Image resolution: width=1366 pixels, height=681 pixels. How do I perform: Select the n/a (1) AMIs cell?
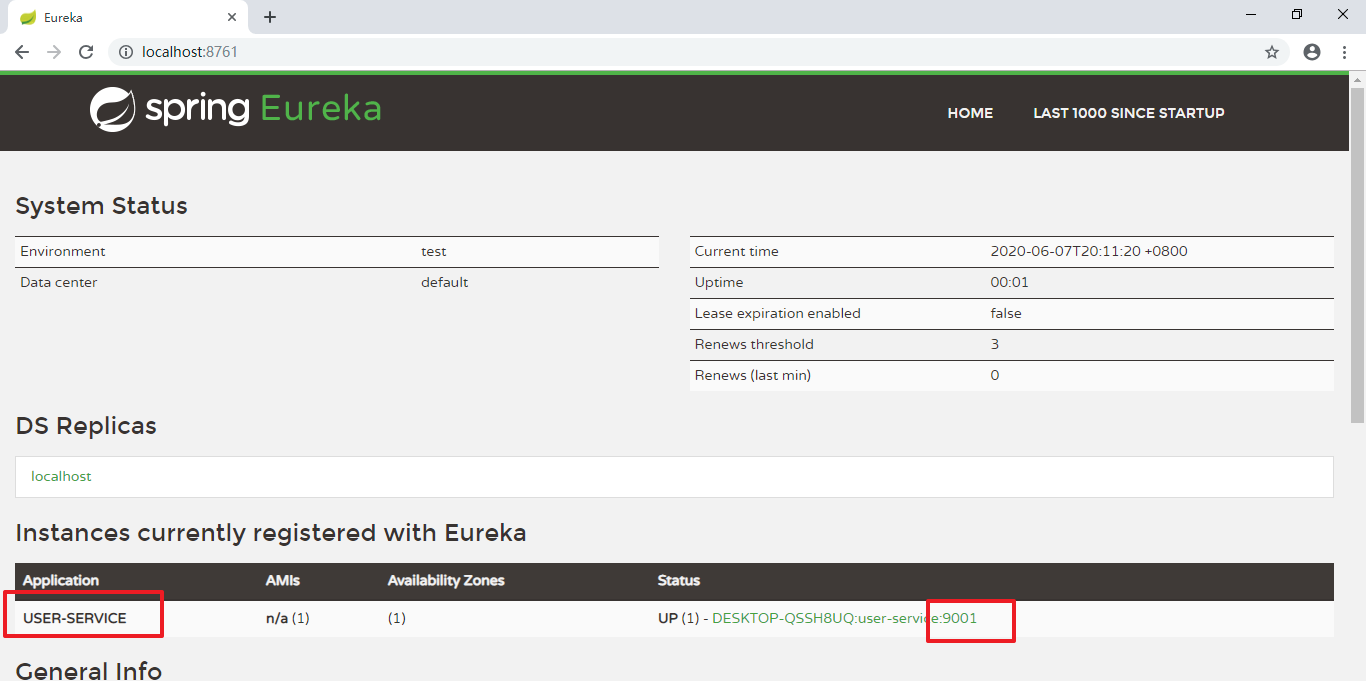pos(288,618)
